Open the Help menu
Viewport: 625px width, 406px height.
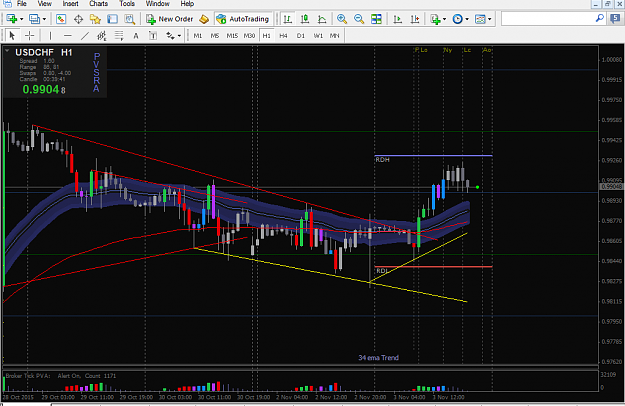click(x=187, y=4)
